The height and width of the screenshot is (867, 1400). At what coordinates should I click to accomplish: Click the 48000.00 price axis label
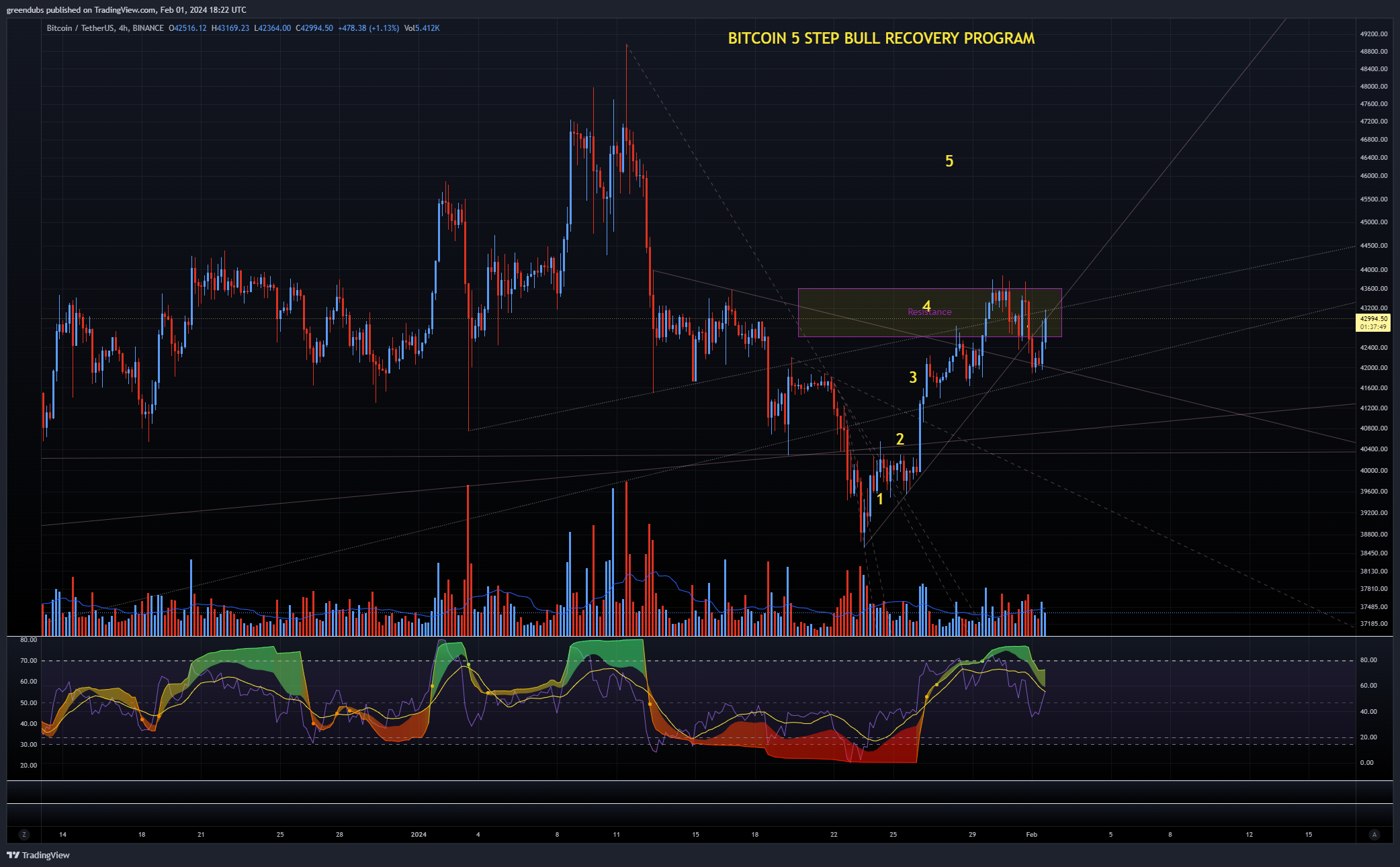(x=1374, y=86)
